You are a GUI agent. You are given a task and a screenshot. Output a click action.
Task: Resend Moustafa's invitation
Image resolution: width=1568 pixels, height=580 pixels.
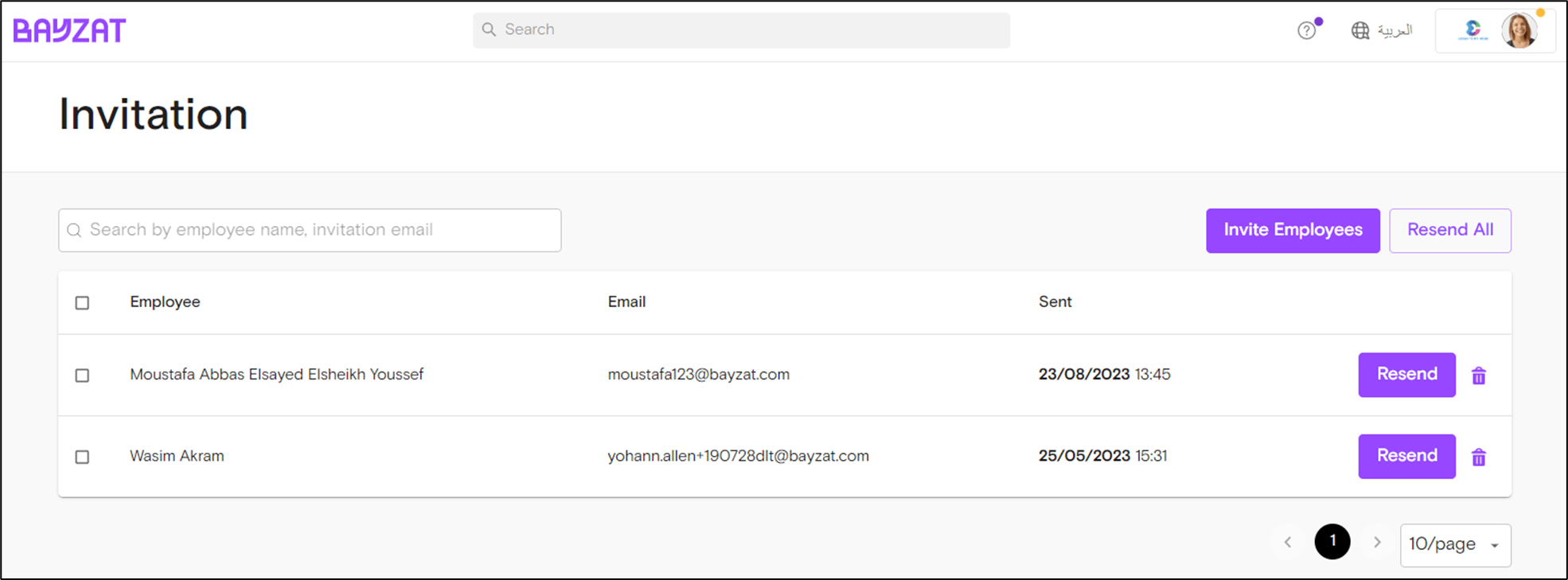point(1406,375)
